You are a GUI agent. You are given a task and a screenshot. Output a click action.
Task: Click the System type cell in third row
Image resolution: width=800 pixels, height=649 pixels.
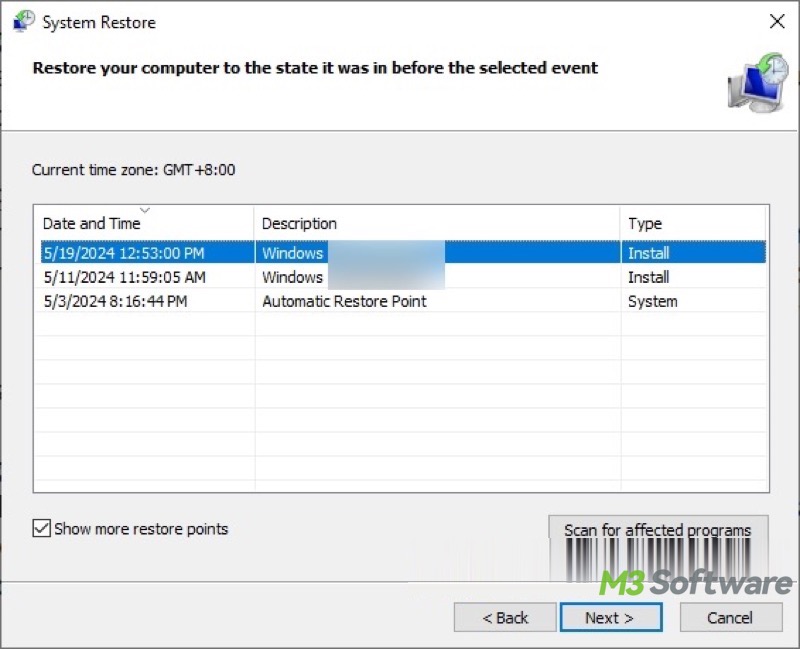pos(652,301)
